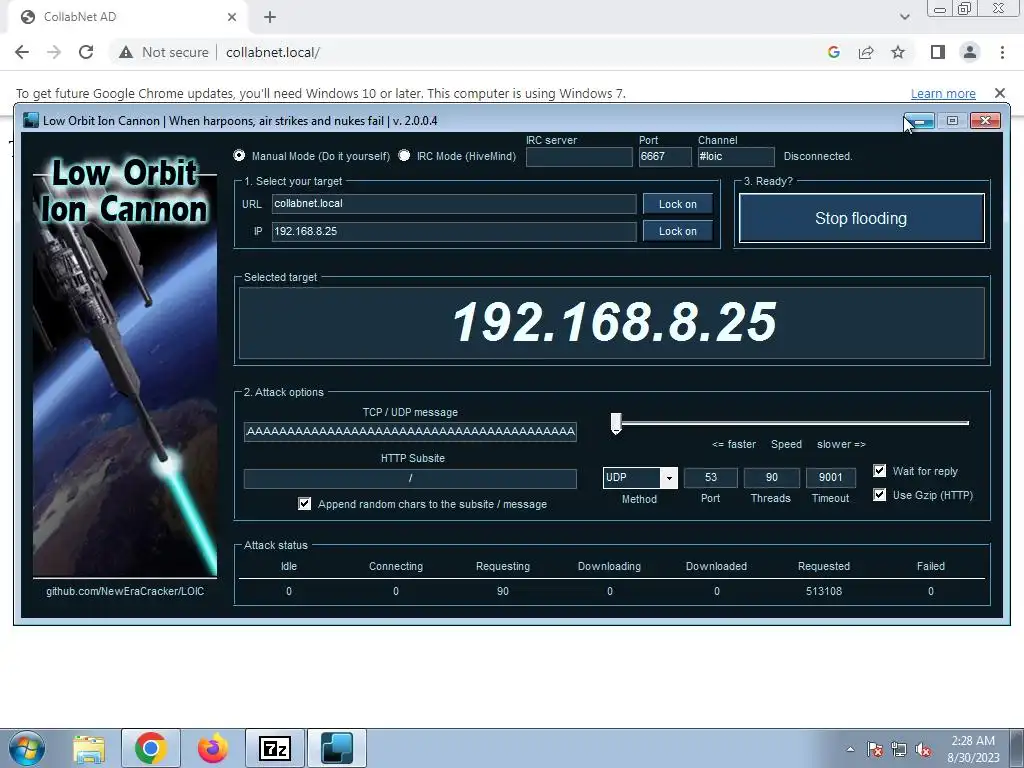Open 7-Zip from taskbar
This screenshot has height=768, width=1024.
click(x=275, y=748)
